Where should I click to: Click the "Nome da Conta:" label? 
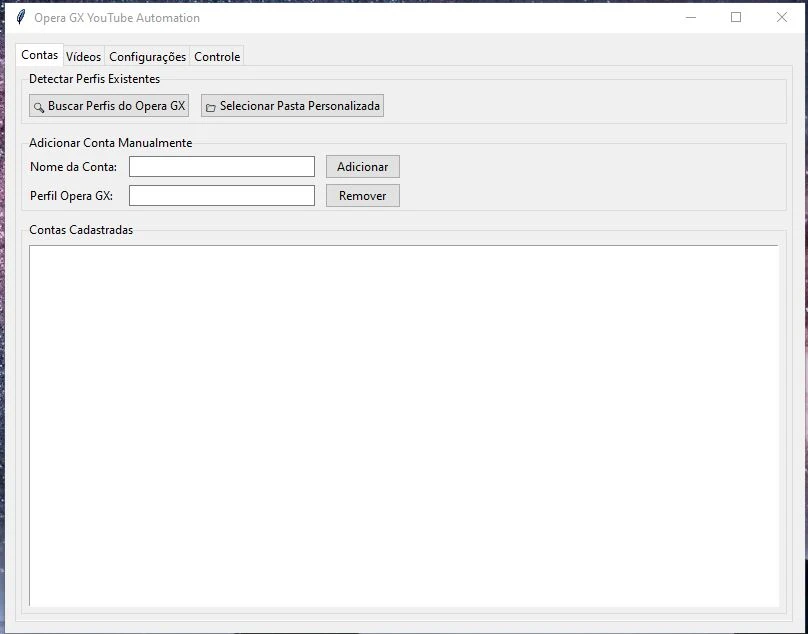(74, 167)
